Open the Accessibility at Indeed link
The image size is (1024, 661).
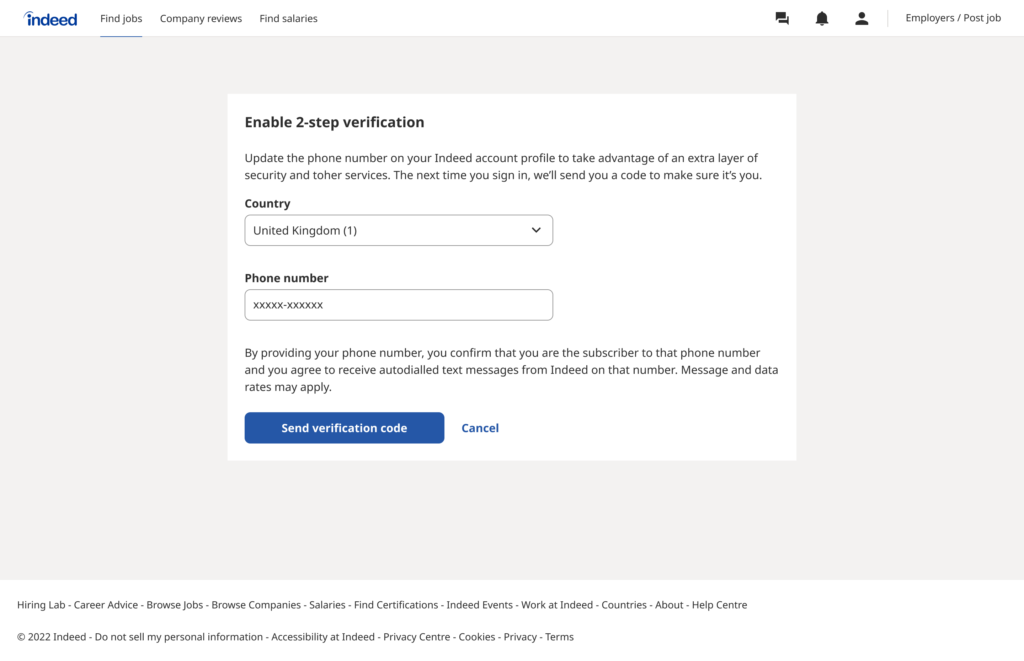[322, 636]
